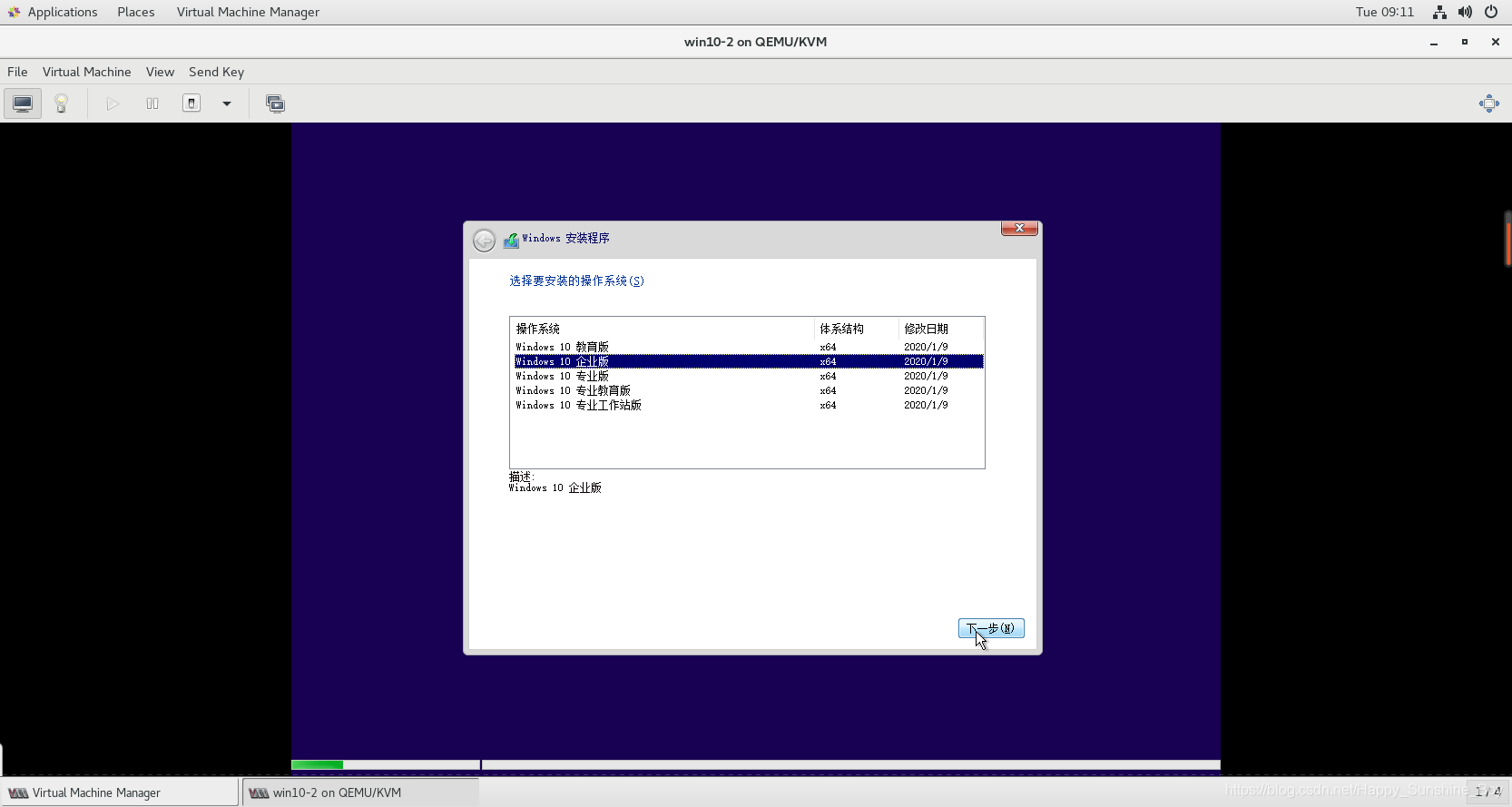1512x807 pixels.
Task: Close the win10-2 QEMU/KVM window
Action: 1495,42
